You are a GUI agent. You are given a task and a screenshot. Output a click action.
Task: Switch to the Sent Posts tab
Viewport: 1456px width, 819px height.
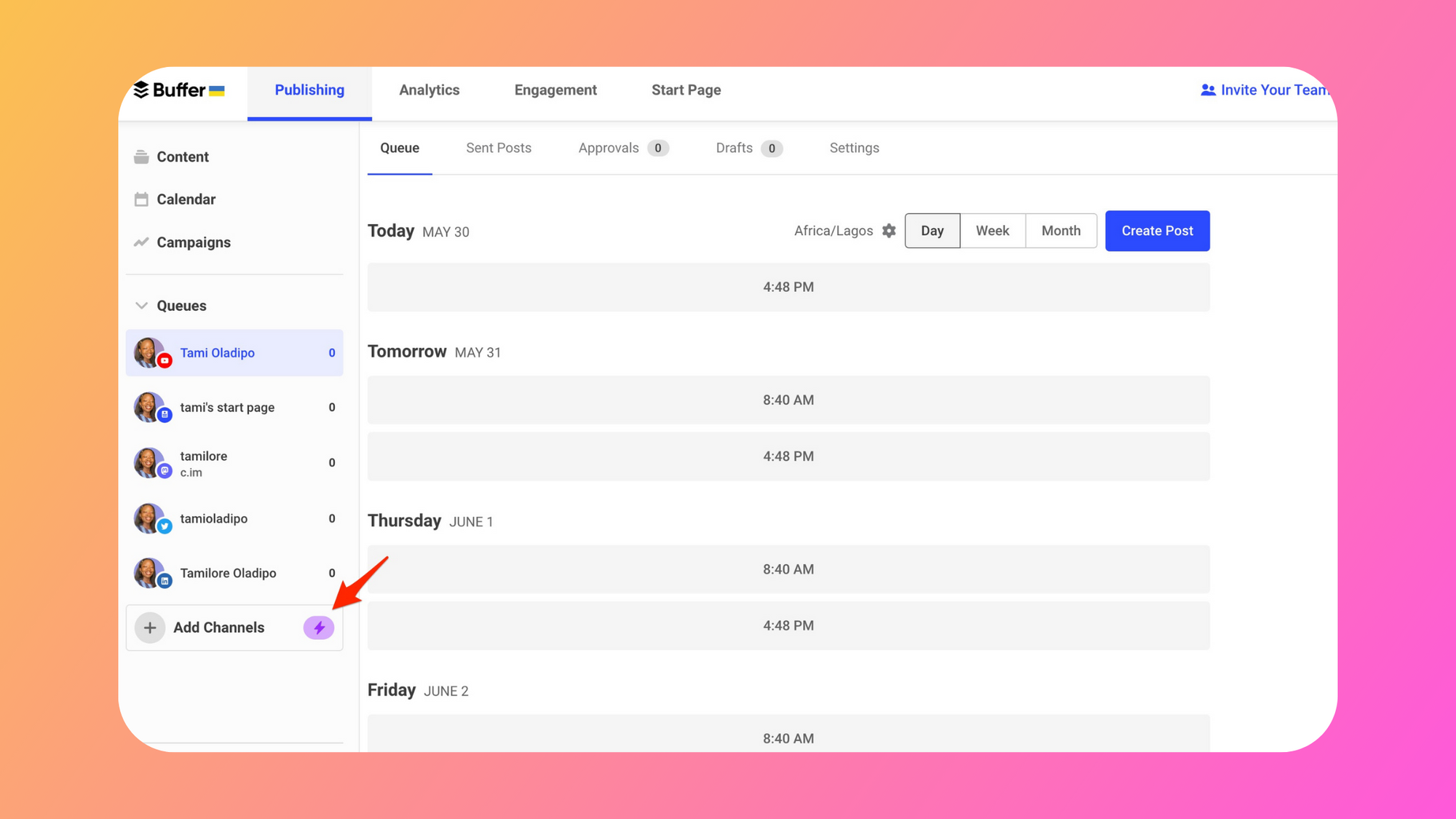[x=499, y=147]
